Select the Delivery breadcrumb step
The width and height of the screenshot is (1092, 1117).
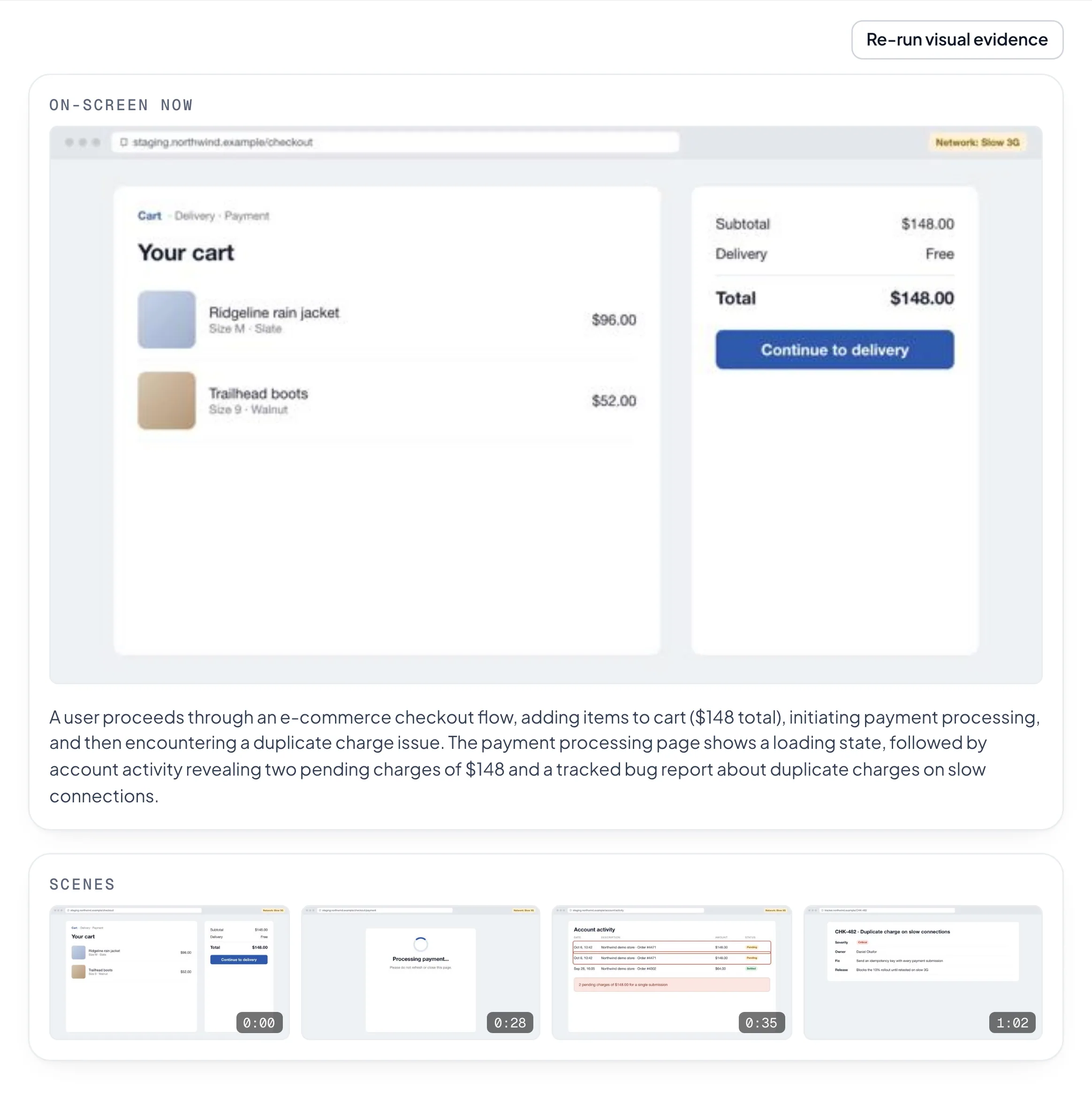tap(194, 216)
